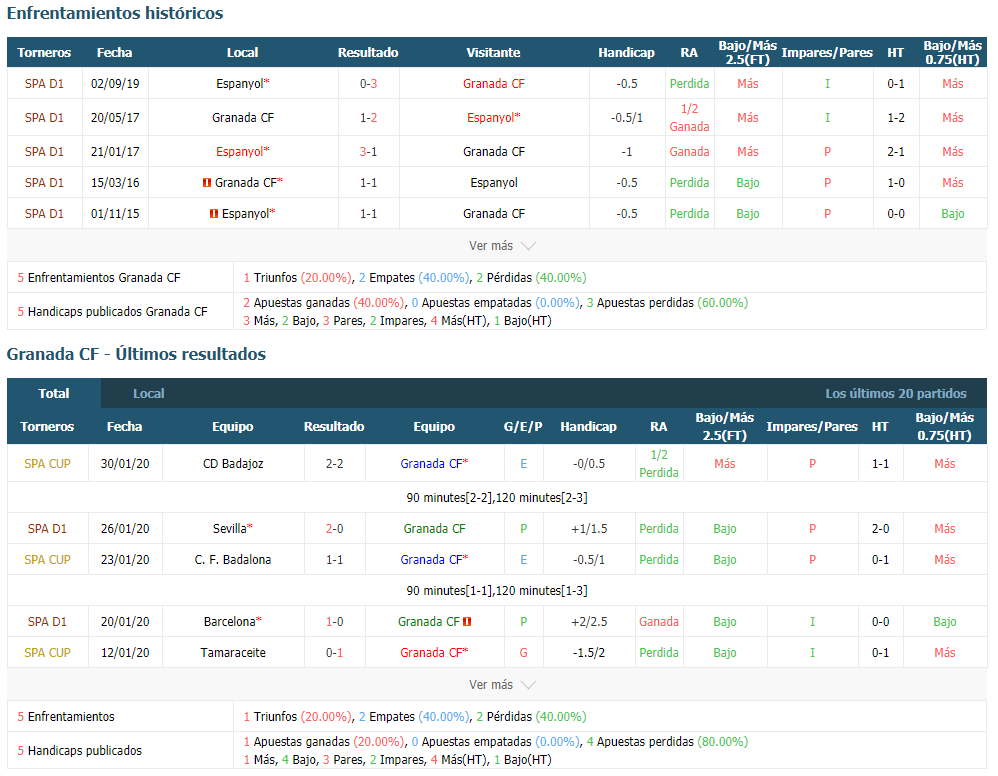The width and height of the screenshot is (998, 776).
Task: Open Sevilla team link
Action: pyautogui.click(x=232, y=529)
